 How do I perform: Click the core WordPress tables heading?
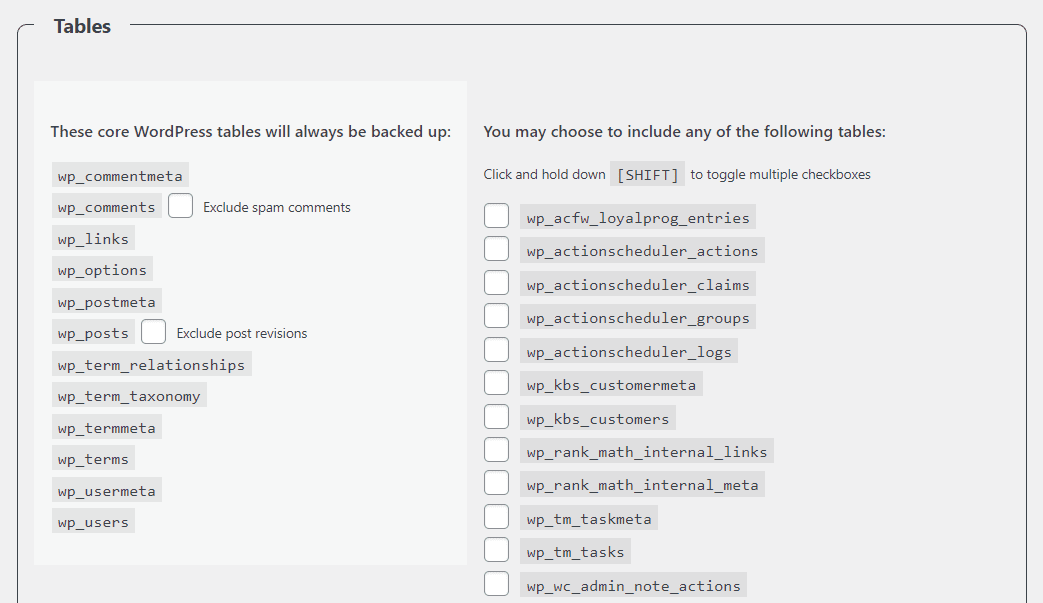(x=251, y=132)
